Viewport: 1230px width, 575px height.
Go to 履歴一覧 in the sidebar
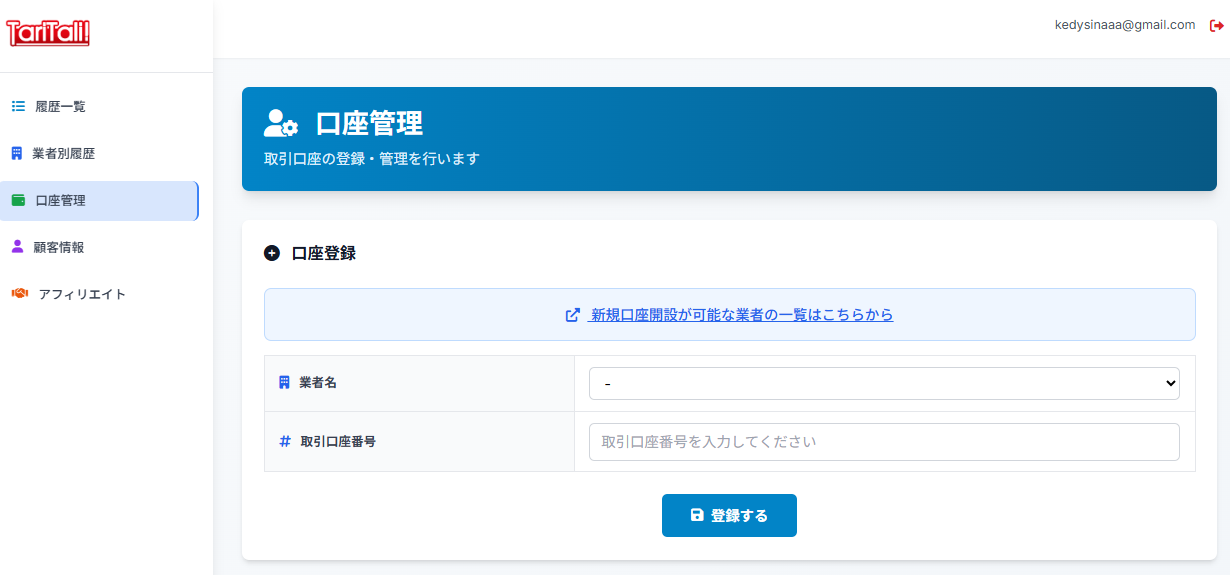pyautogui.click(x=61, y=106)
